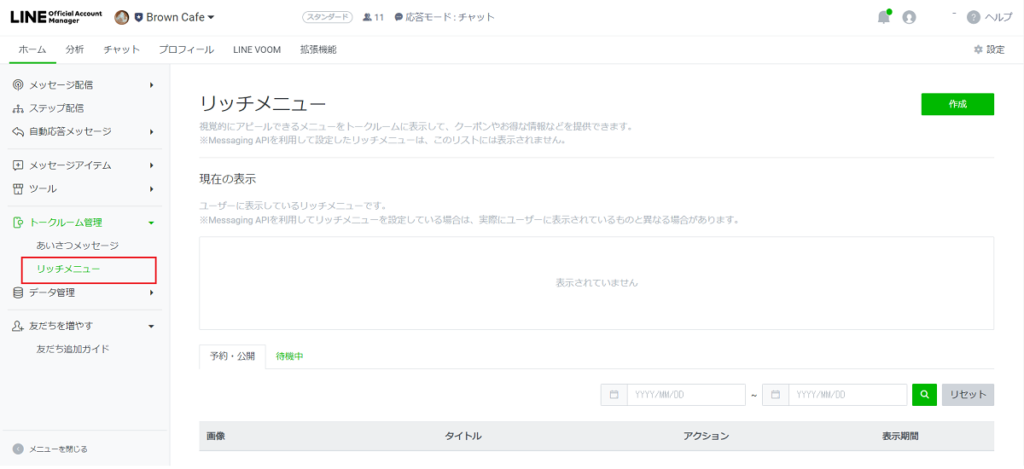This screenshot has width=1024, height=469.
Task: Click the help question mark icon
Action: click(973, 17)
